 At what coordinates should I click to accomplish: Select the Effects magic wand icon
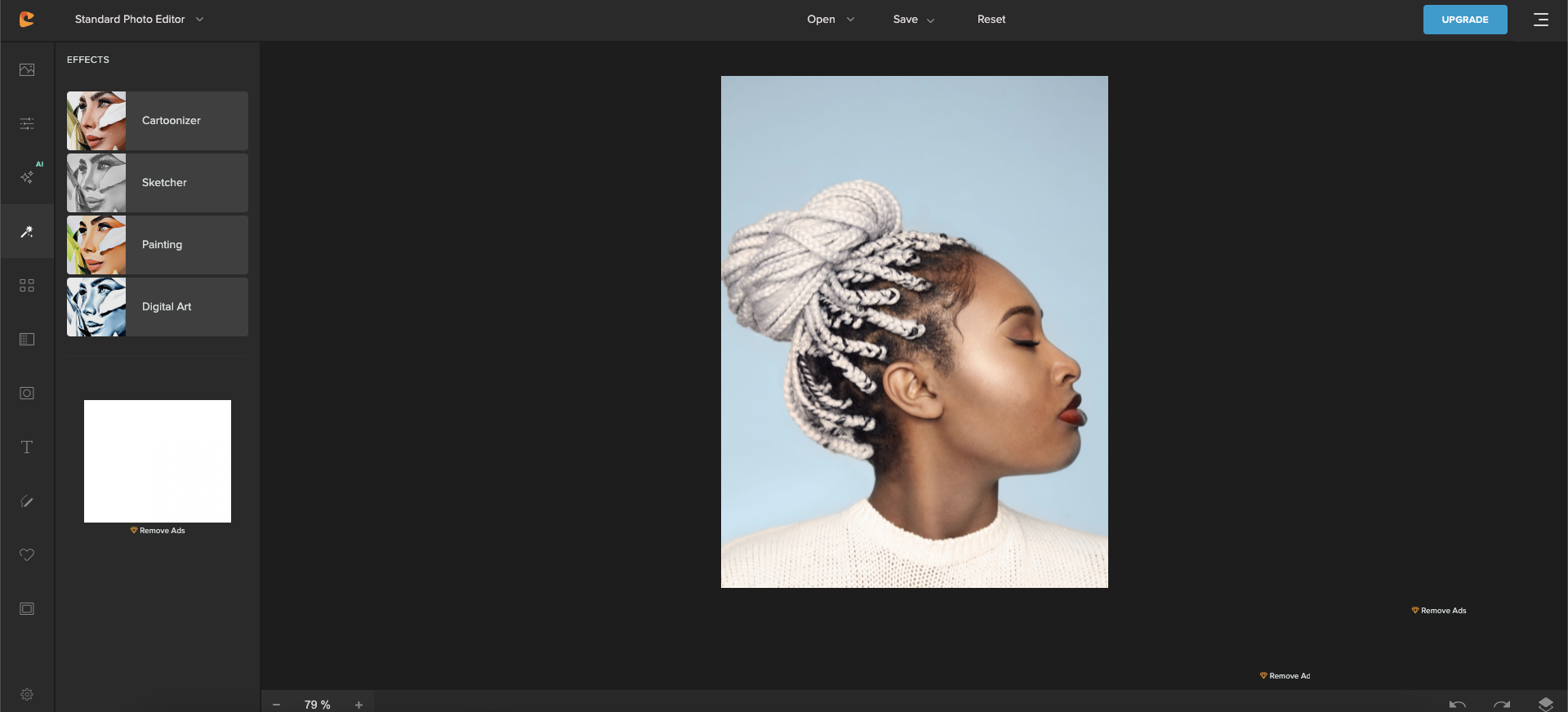[27, 232]
